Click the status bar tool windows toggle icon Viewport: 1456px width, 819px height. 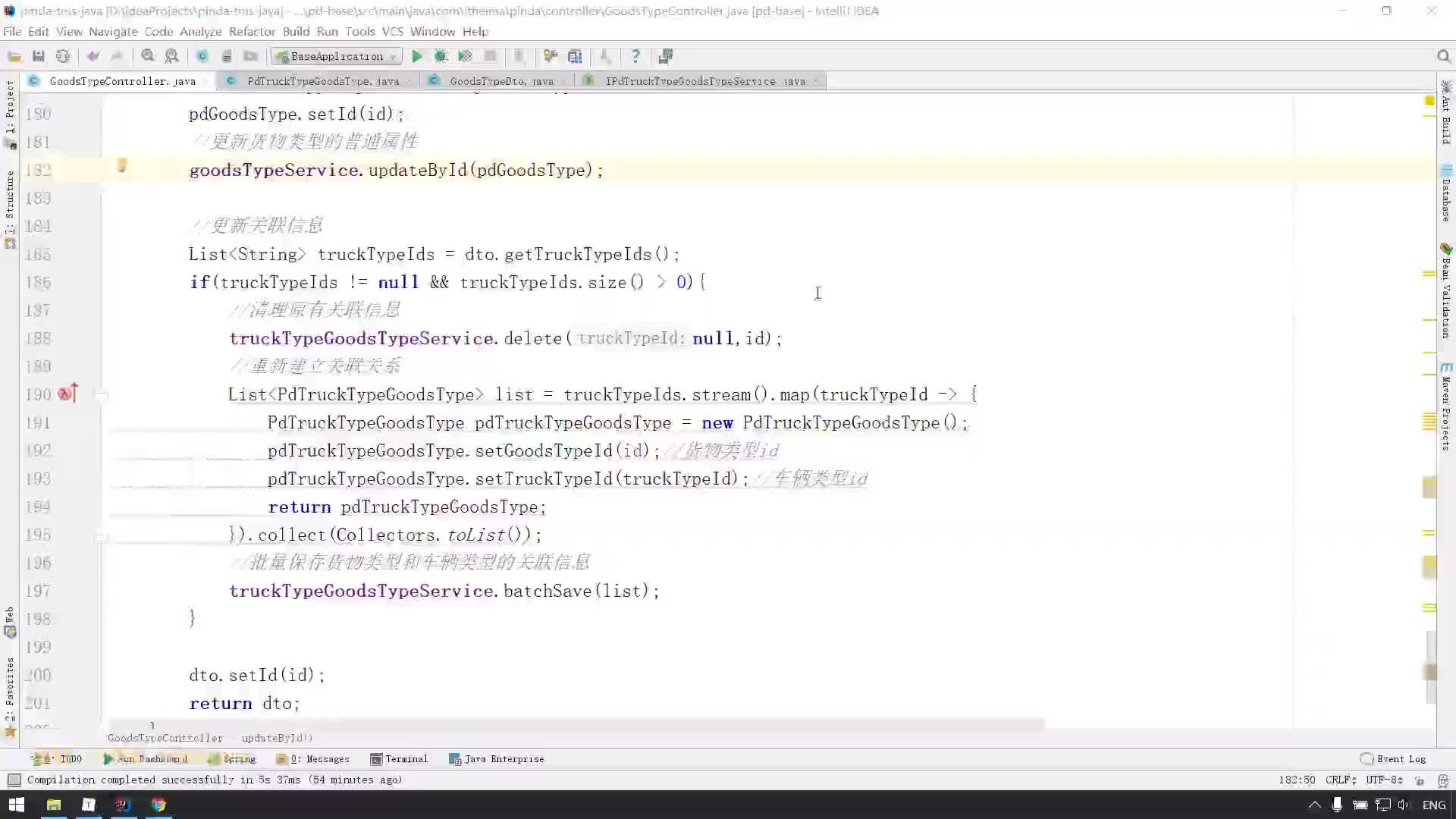click(x=14, y=780)
